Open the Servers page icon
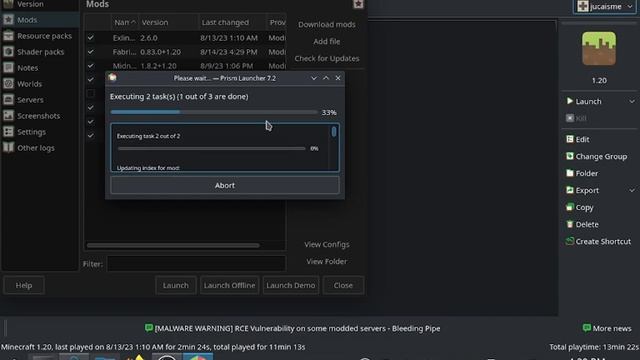Image resolution: width=640 pixels, height=360 pixels. pyautogui.click(x=8, y=100)
